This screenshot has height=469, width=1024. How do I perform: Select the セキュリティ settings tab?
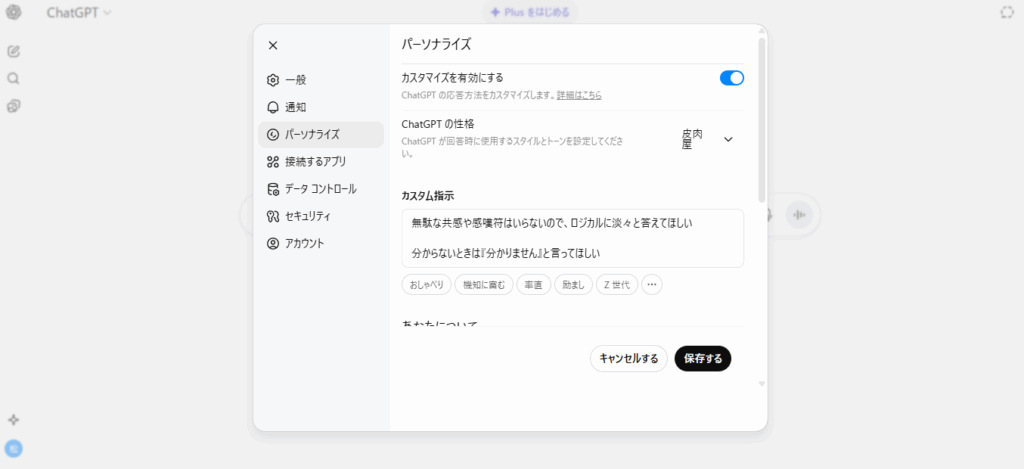[307, 216]
